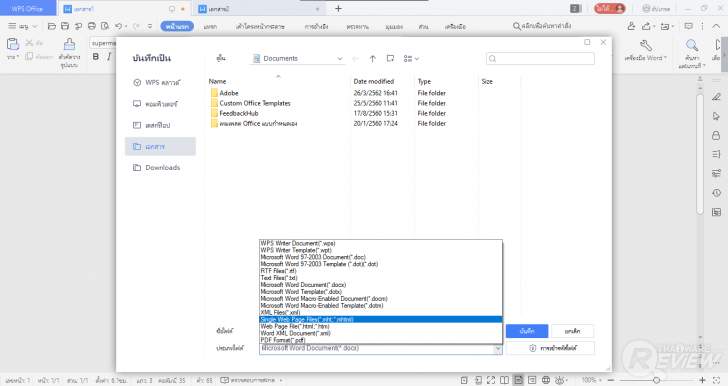Select the highlighted documents location in sidebar
The width and height of the screenshot is (728, 386).
[x=160, y=146]
